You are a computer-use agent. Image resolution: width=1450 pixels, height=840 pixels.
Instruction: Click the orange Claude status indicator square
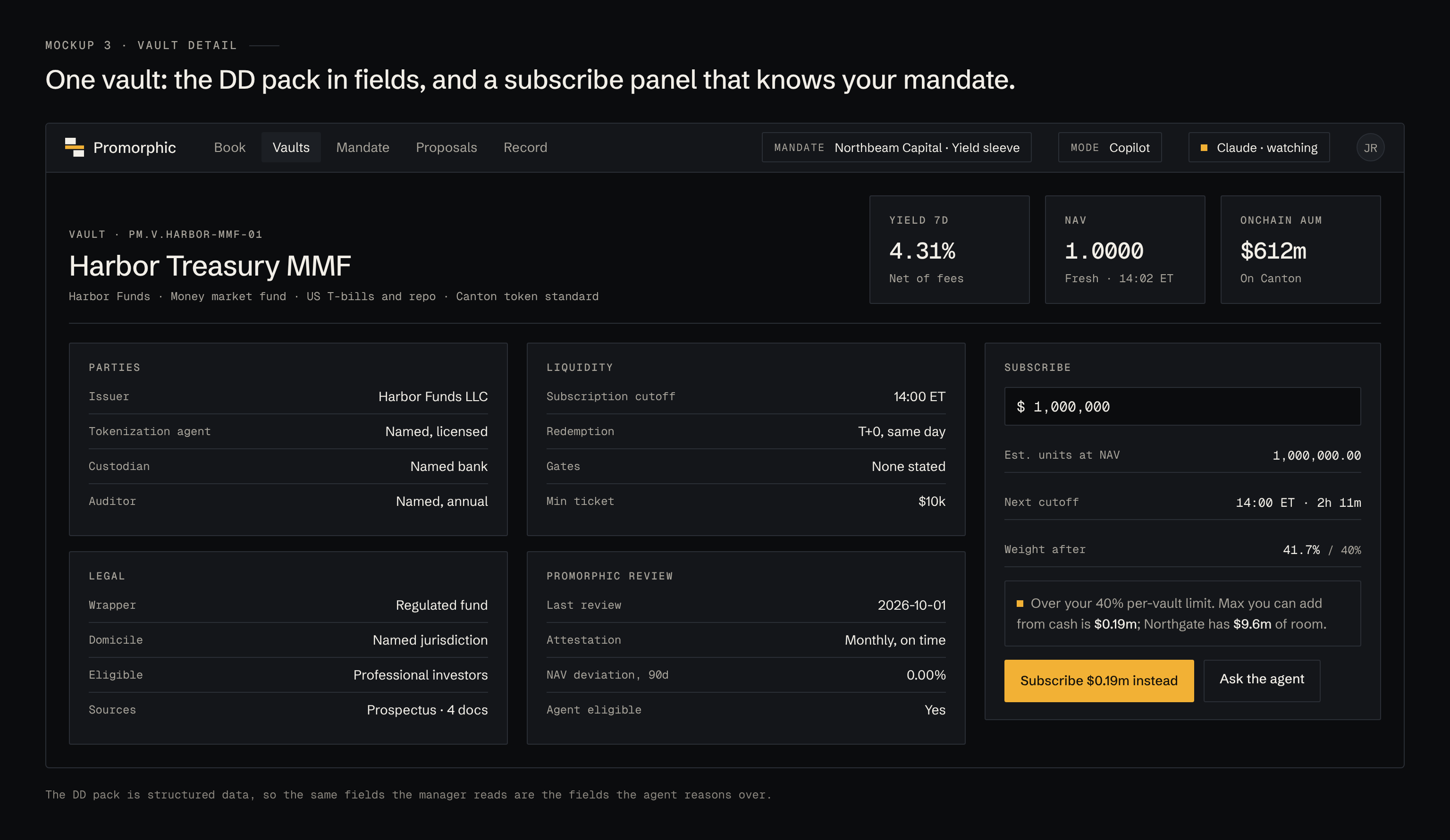click(1204, 148)
